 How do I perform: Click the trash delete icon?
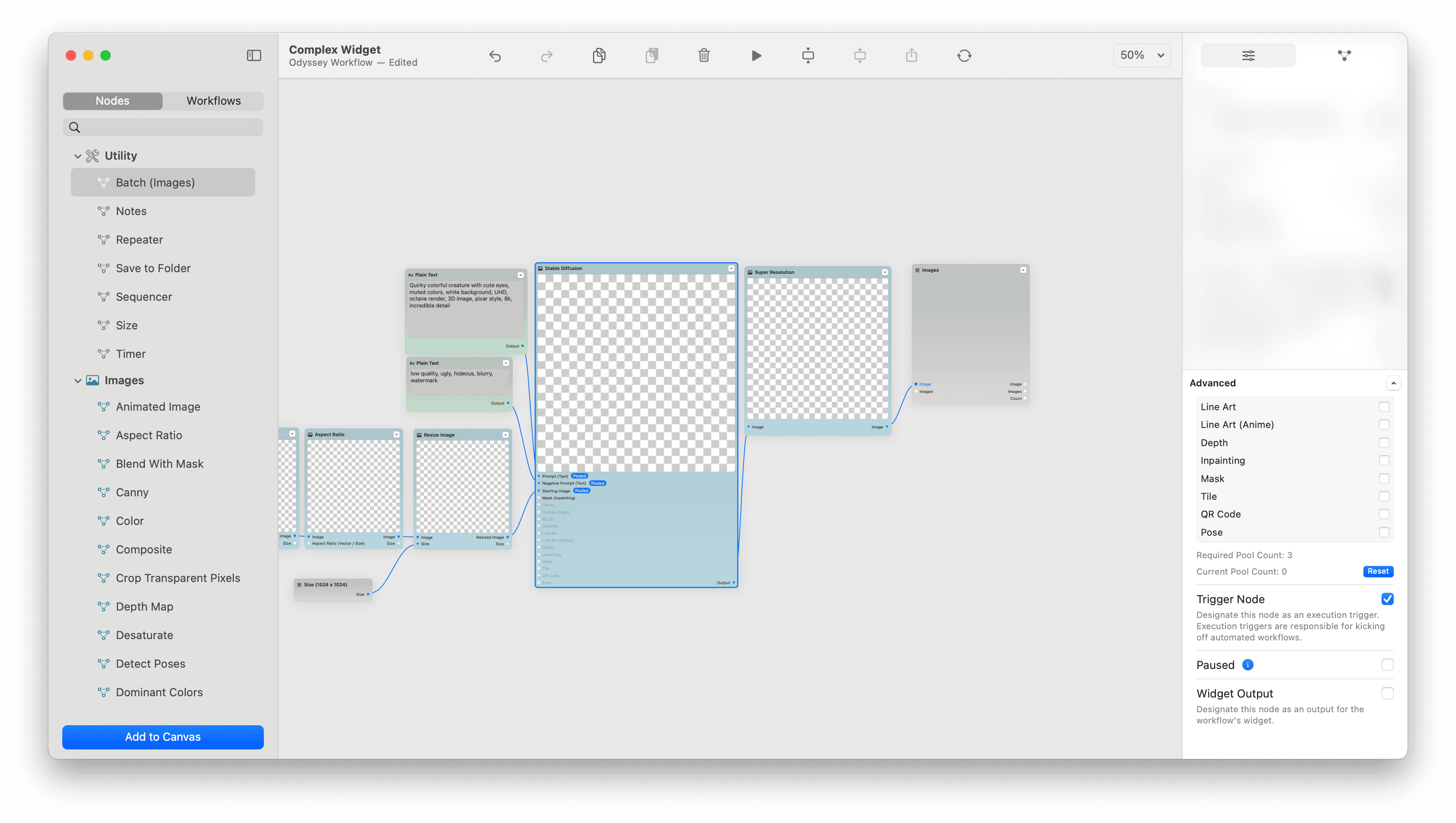pos(704,55)
